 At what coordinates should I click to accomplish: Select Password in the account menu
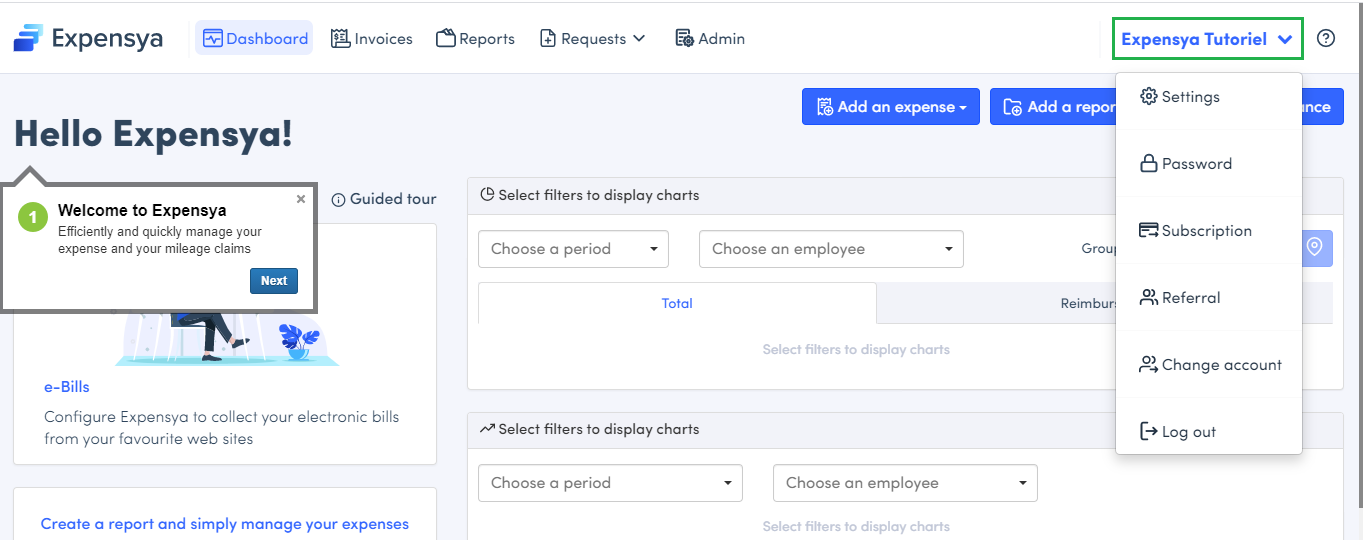1196,164
